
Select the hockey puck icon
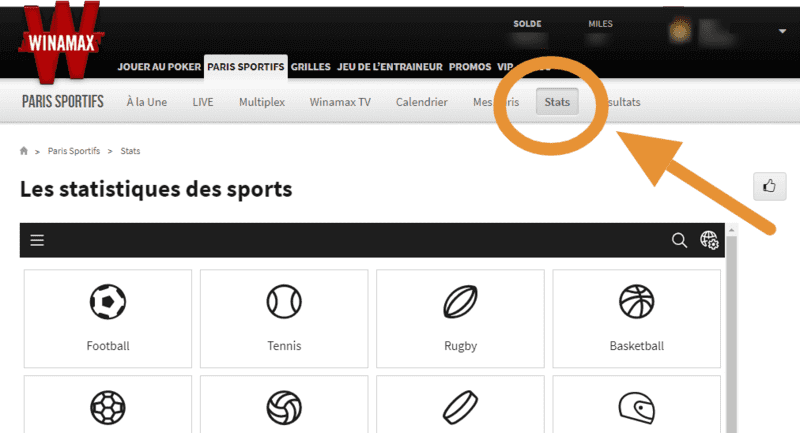coord(460,407)
